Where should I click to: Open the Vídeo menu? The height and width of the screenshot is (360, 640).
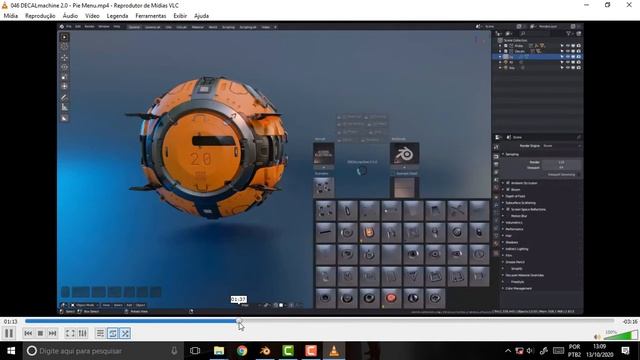coord(92,16)
